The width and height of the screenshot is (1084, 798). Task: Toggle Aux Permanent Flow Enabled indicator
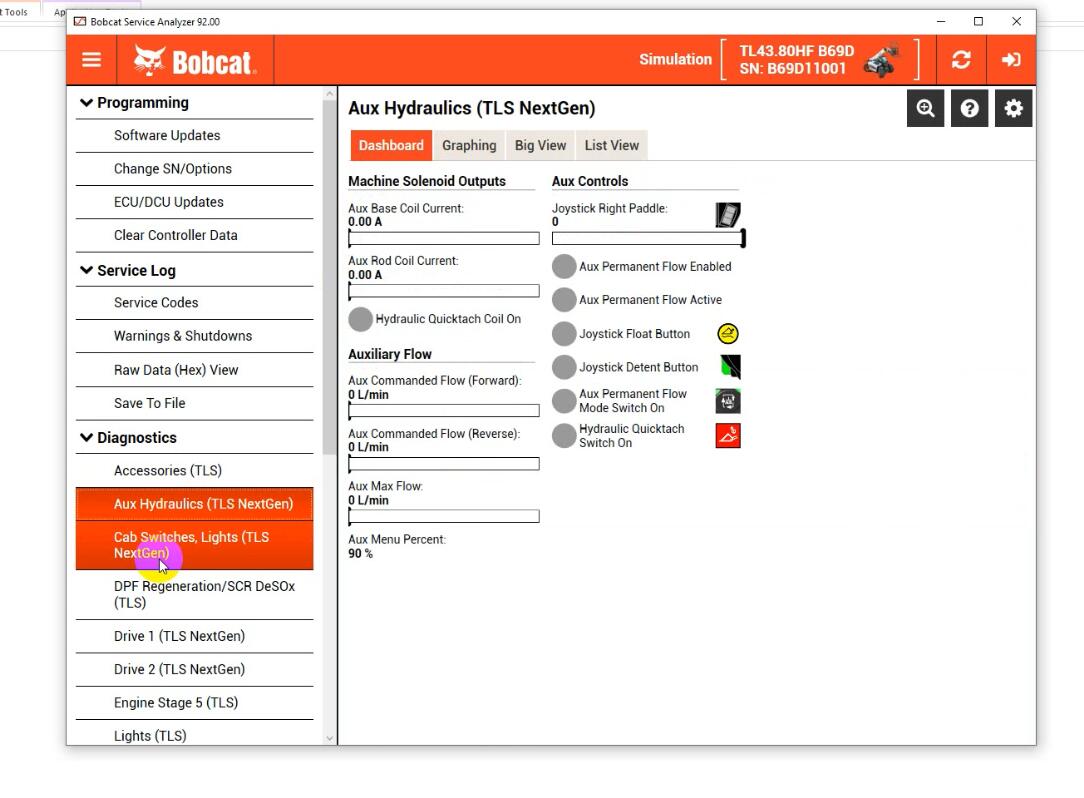pos(564,267)
